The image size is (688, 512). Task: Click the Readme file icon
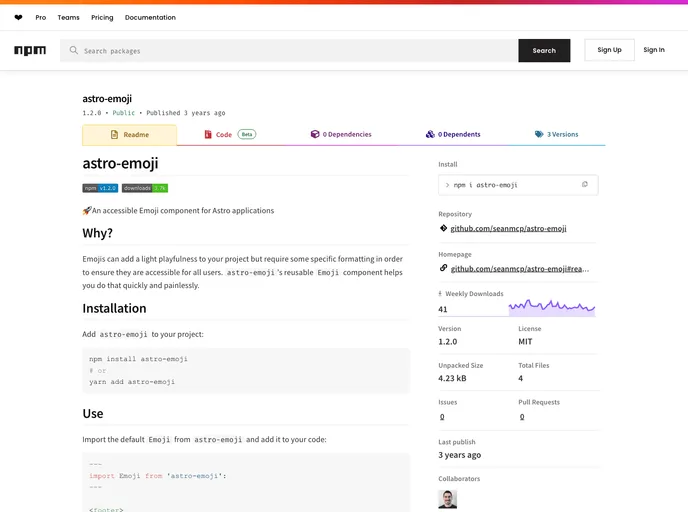tap(115, 135)
